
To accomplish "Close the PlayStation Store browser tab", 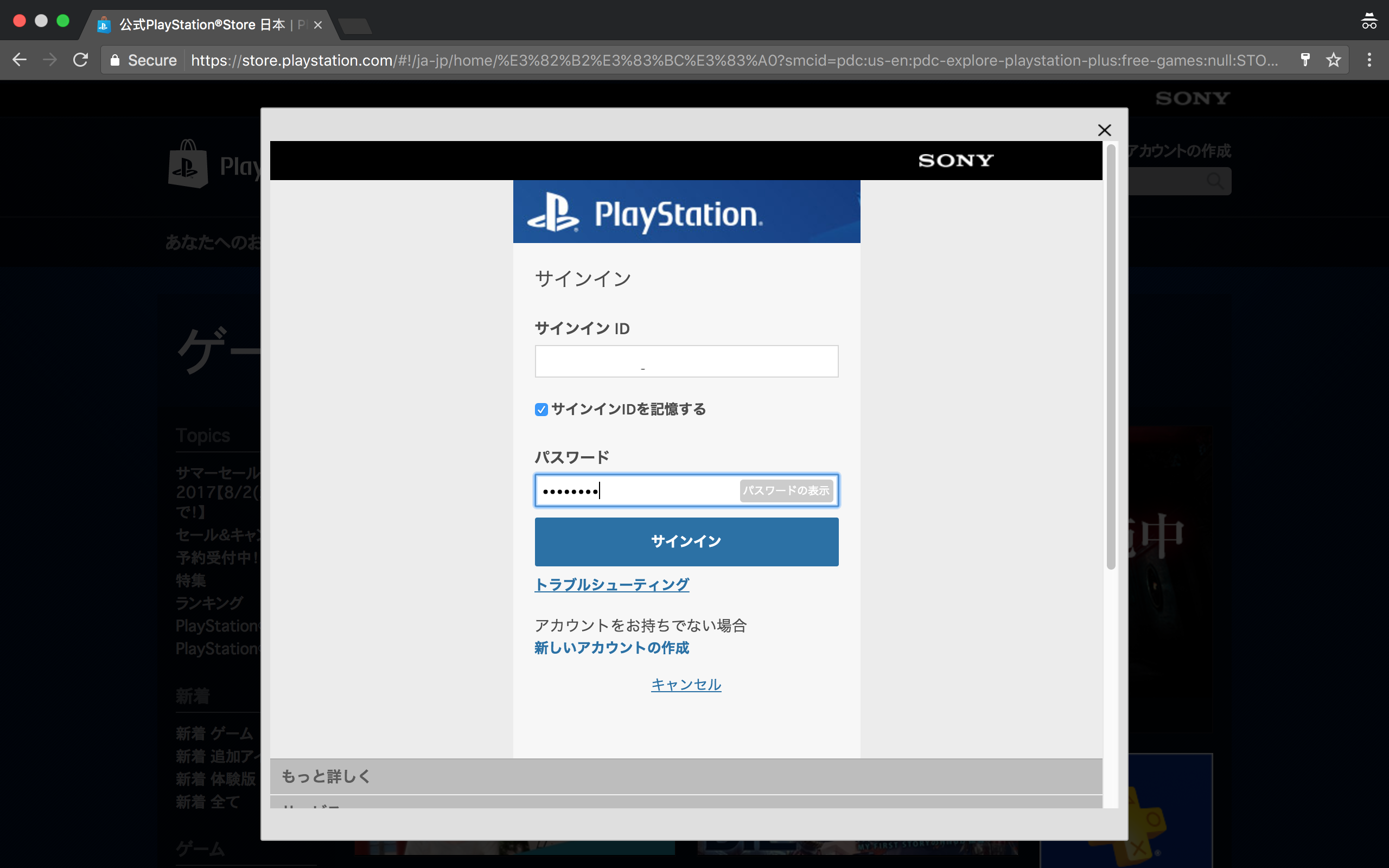I will pos(318,25).
